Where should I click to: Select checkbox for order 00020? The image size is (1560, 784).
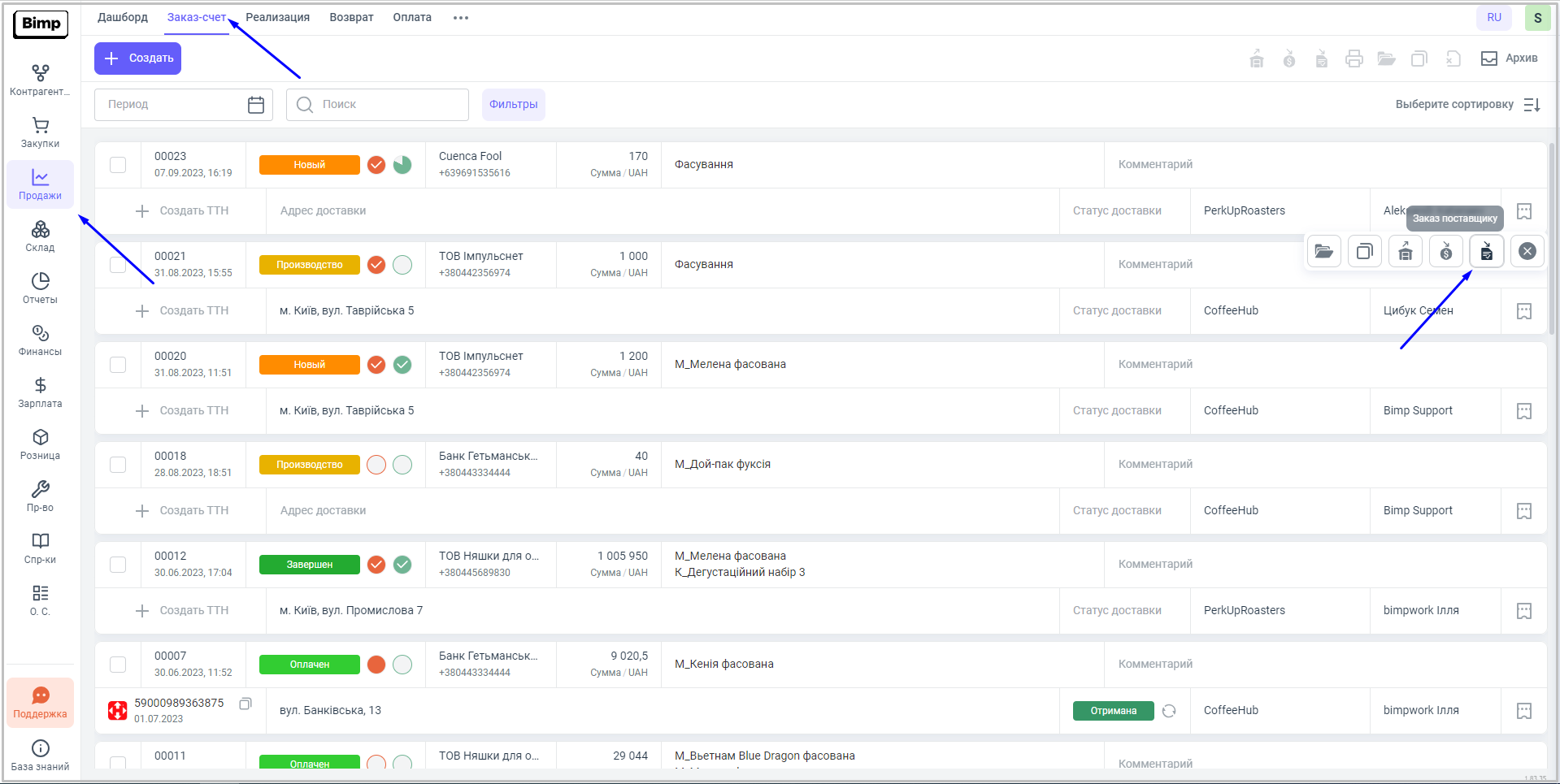[x=118, y=365]
